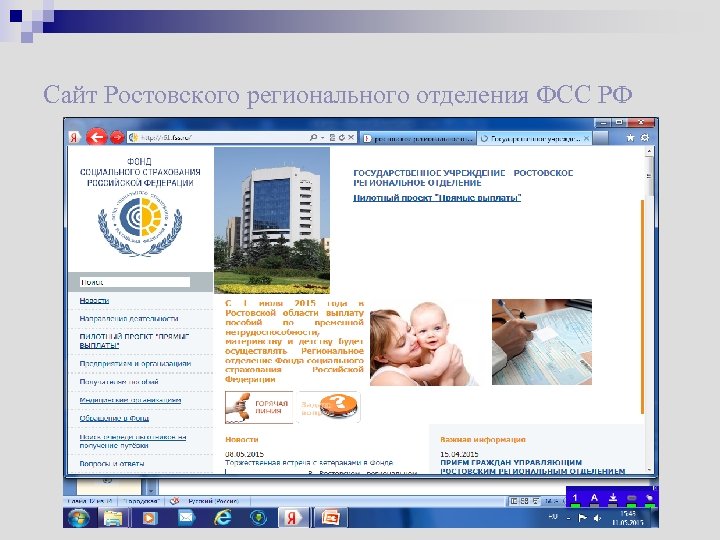This screenshot has width=720, height=540.
Task: Click the page scrollbar up arrow
Action: 649,151
